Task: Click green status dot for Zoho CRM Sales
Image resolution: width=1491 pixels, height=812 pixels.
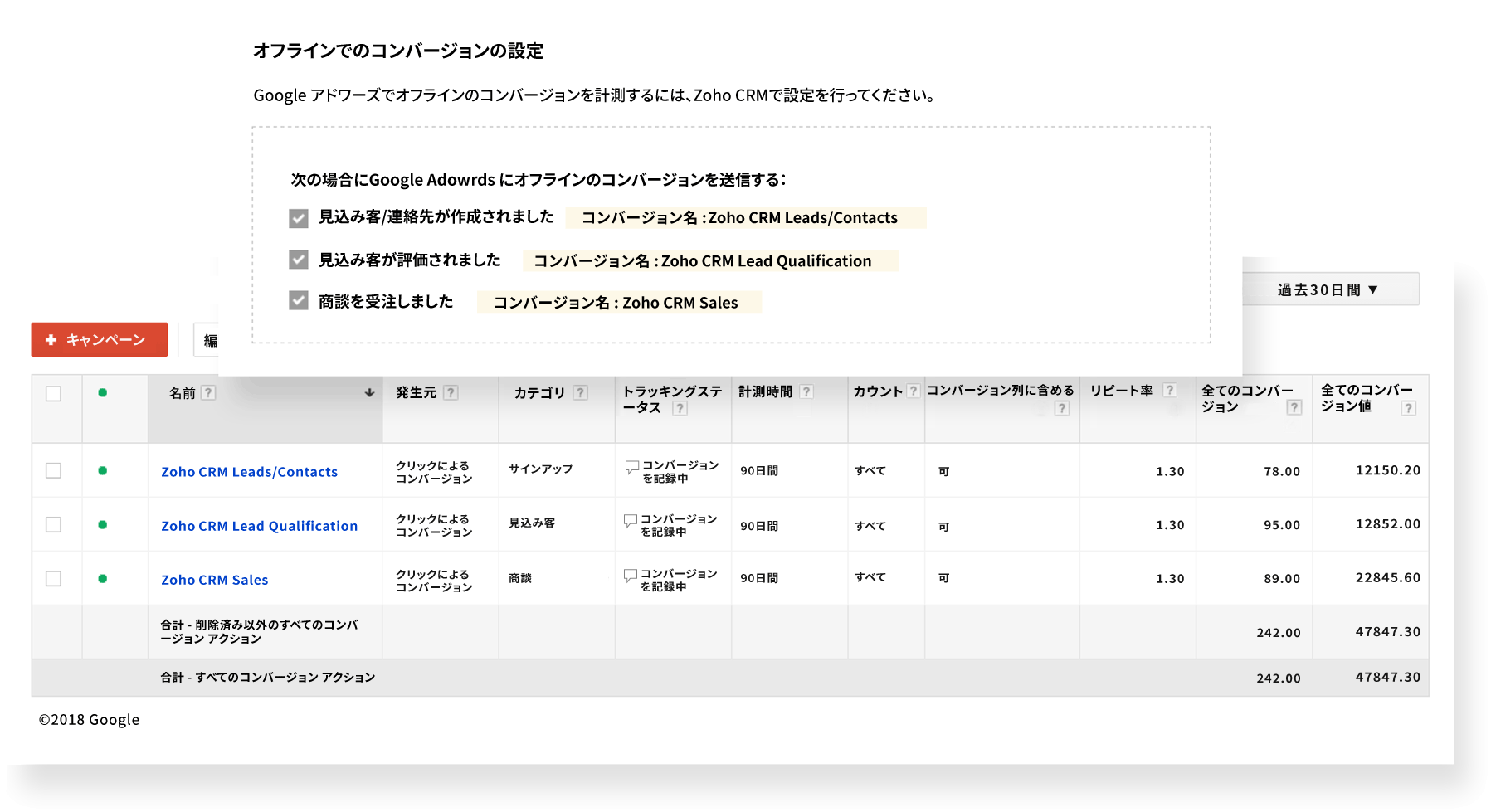Action: point(103,578)
